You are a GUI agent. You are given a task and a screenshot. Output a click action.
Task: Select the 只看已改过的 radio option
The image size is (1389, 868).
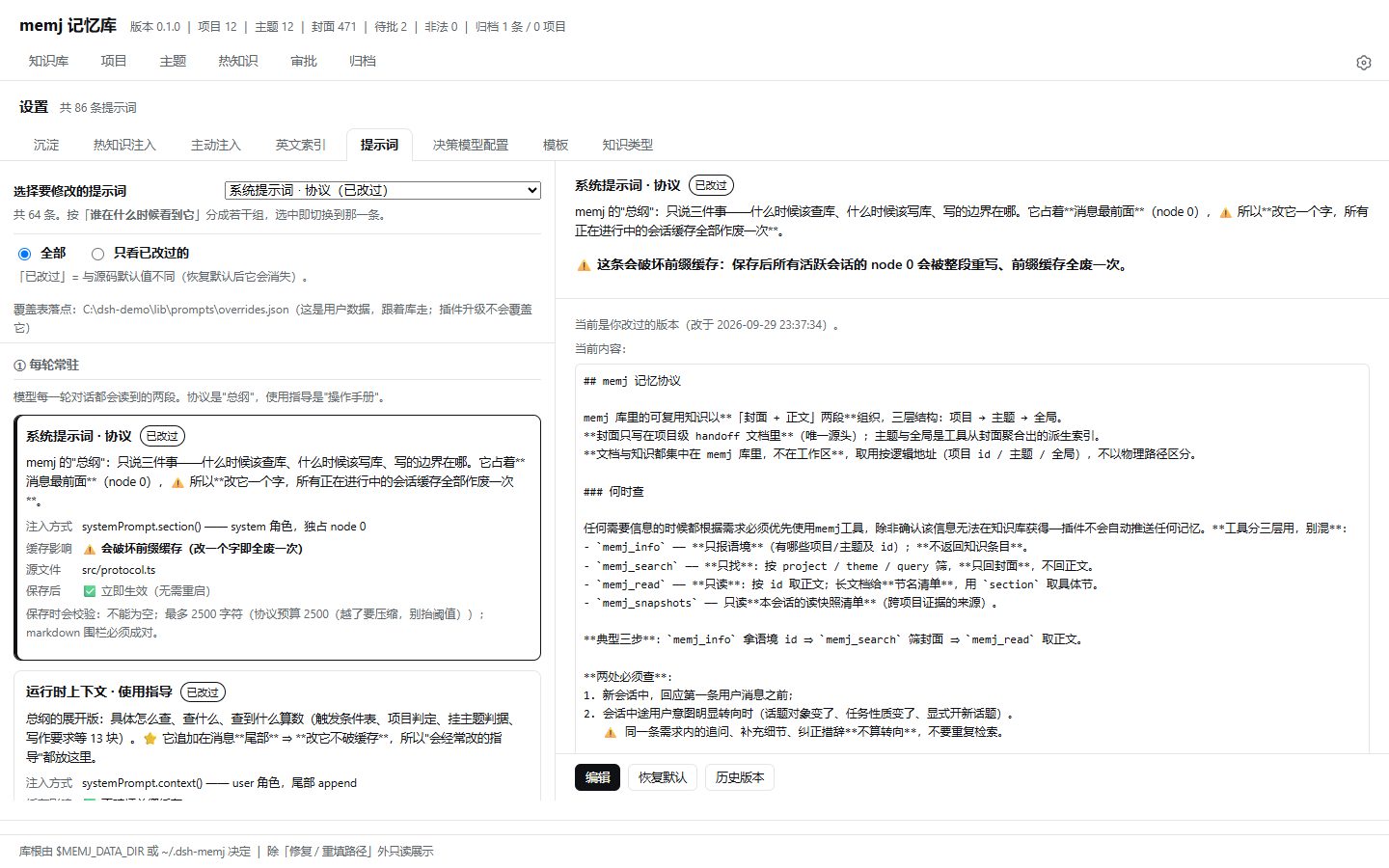click(x=97, y=254)
